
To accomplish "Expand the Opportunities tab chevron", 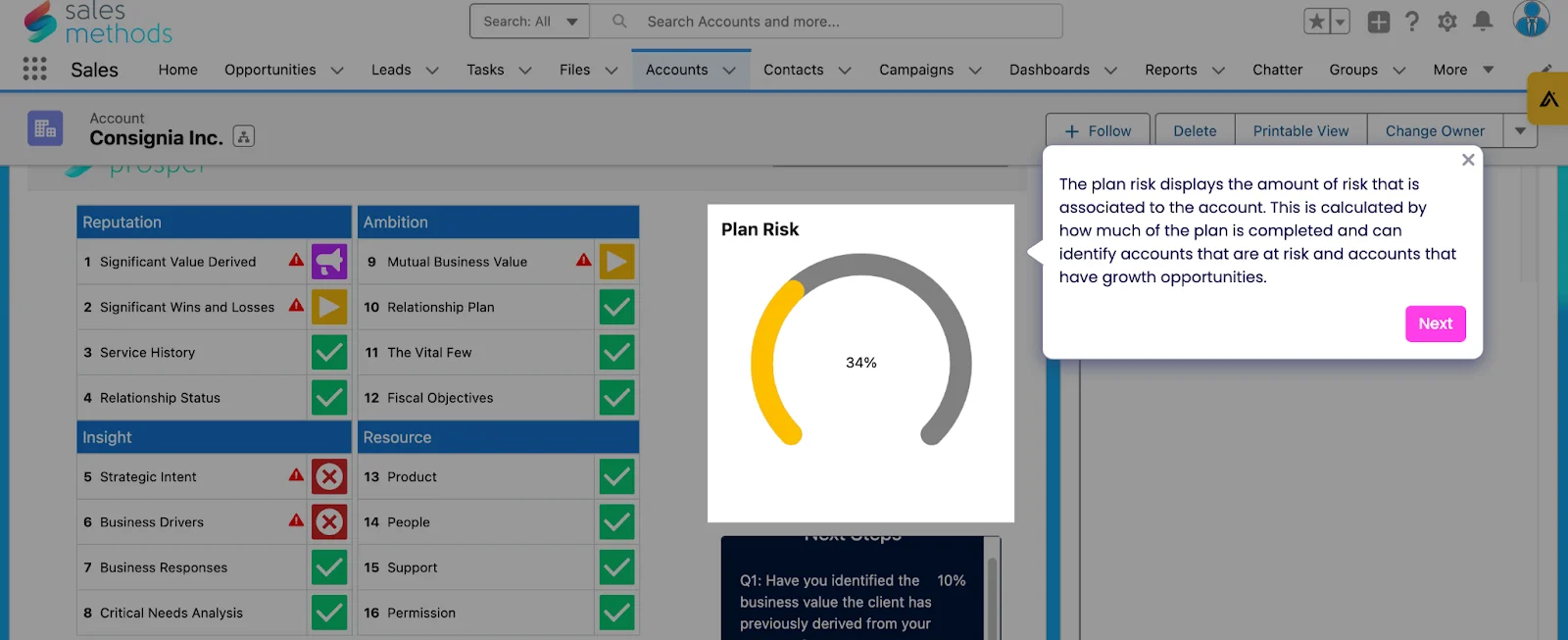I will pyautogui.click(x=337, y=71).
